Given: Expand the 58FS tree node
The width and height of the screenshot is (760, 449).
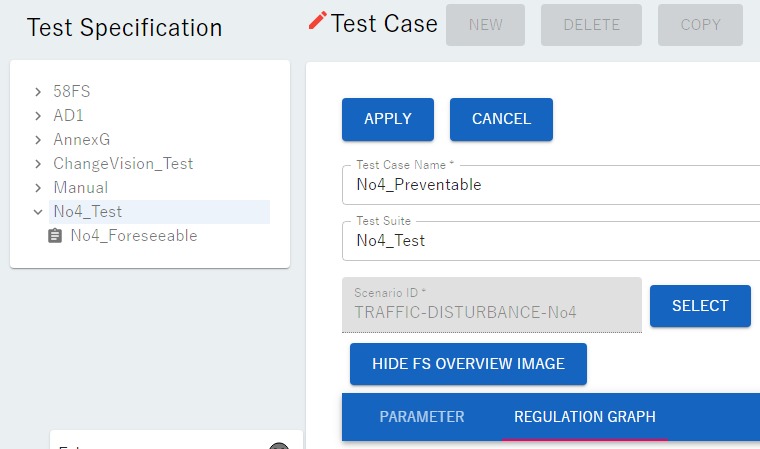Looking at the screenshot, I should click(x=38, y=92).
